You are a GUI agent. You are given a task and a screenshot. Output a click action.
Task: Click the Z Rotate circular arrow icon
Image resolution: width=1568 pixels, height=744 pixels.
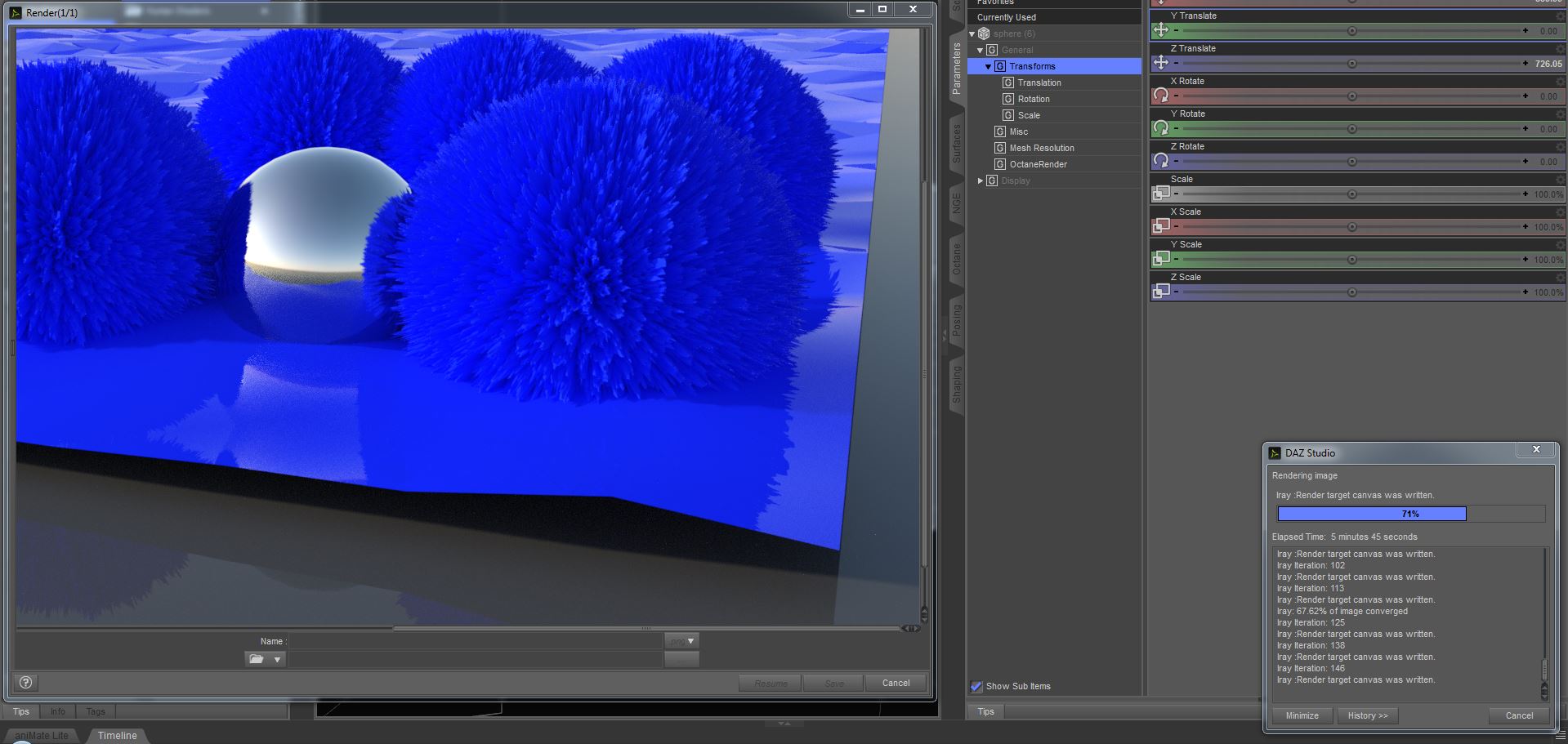click(1160, 161)
